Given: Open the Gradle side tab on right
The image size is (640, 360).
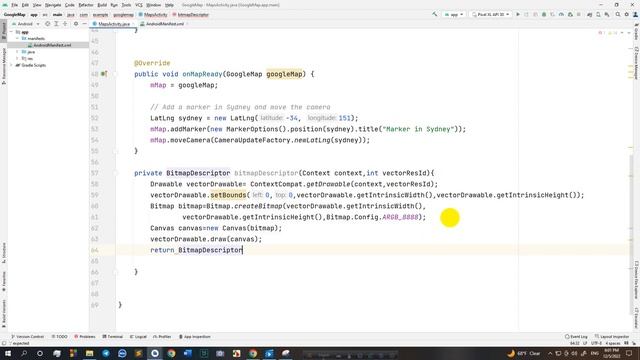Looking at the screenshot, I should [636, 32].
